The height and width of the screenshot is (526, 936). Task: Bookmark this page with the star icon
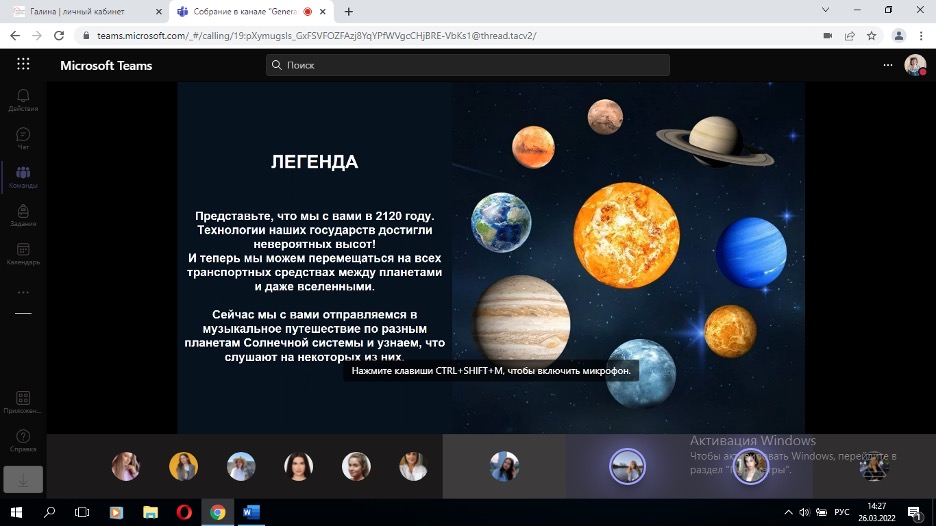click(x=871, y=35)
